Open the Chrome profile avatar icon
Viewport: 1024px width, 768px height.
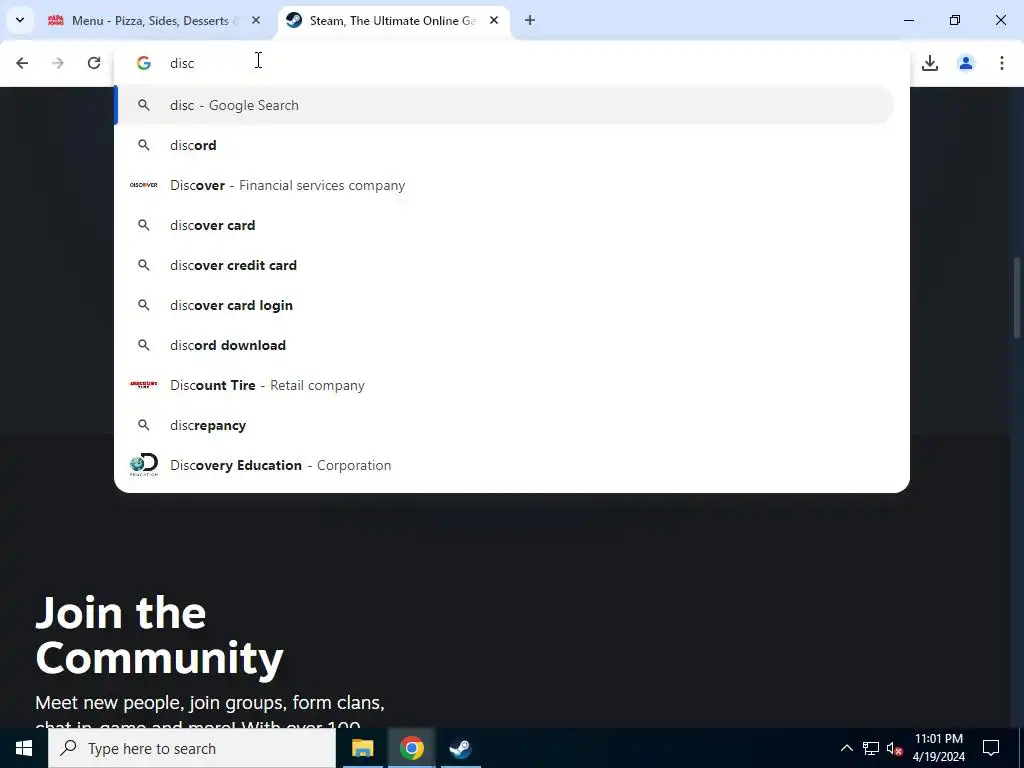(966, 63)
